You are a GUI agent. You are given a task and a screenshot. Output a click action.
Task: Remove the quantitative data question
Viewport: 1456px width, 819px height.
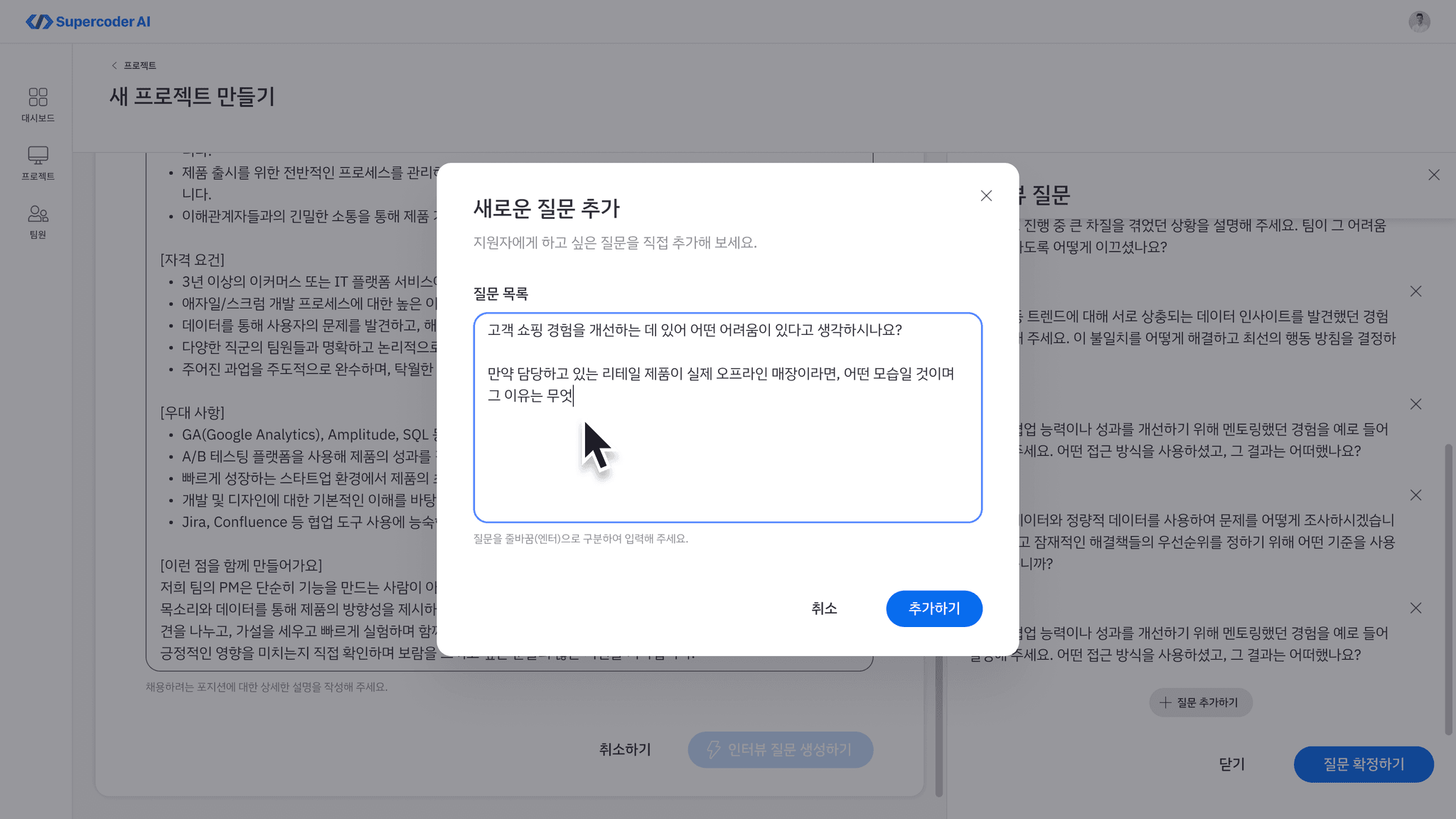[1415, 495]
